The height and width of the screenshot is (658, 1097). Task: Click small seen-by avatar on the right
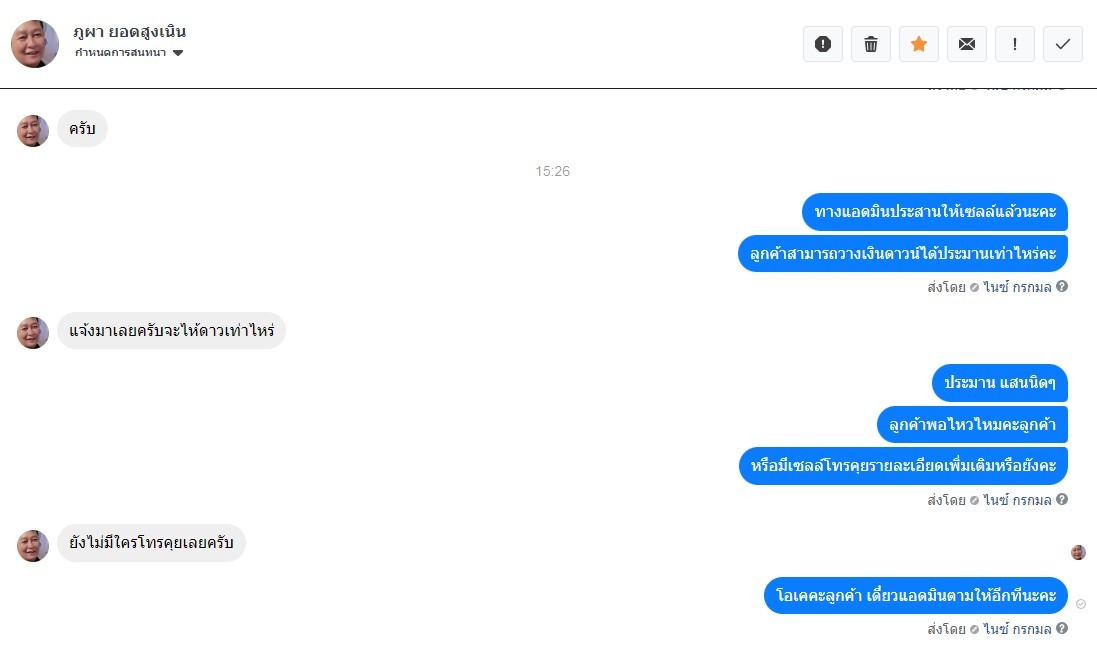(x=1078, y=552)
